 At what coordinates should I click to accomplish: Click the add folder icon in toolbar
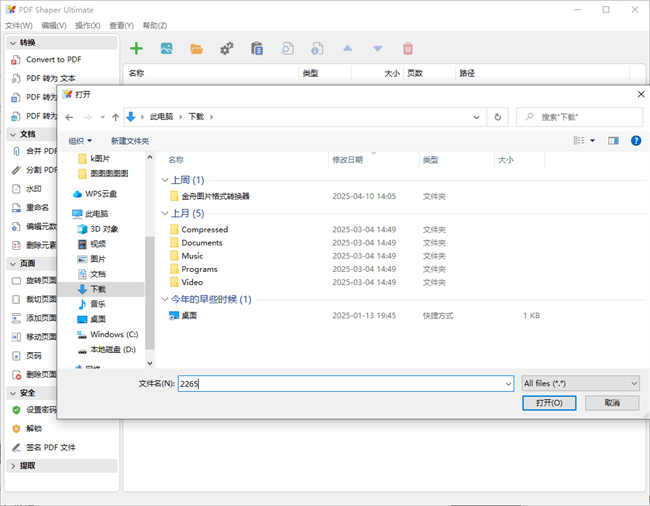(x=196, y=48)
